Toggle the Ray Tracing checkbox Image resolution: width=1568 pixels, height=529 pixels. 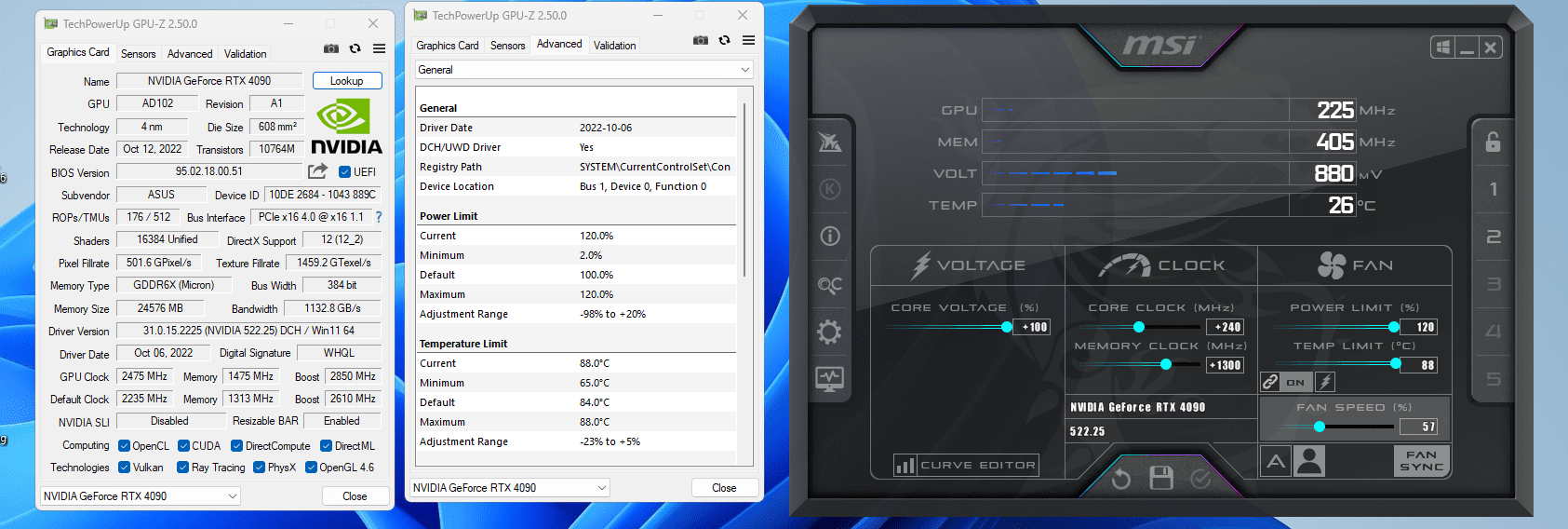182,468
